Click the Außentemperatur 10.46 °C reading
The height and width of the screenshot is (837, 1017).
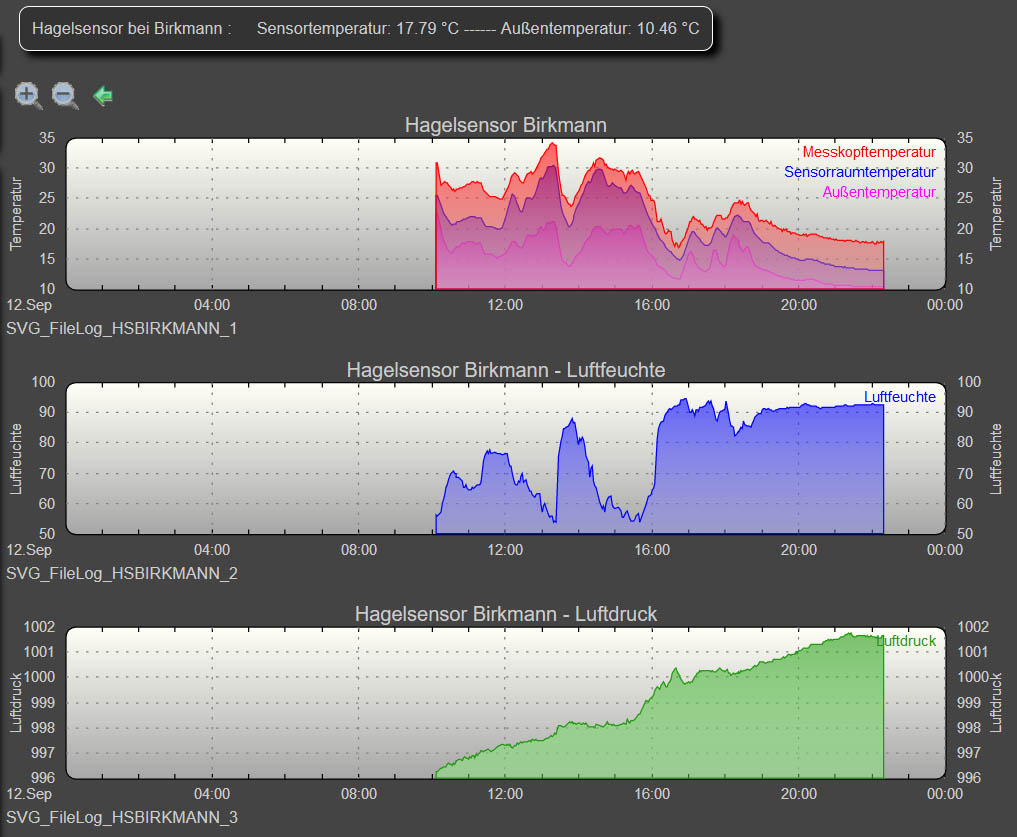(604, 28)
